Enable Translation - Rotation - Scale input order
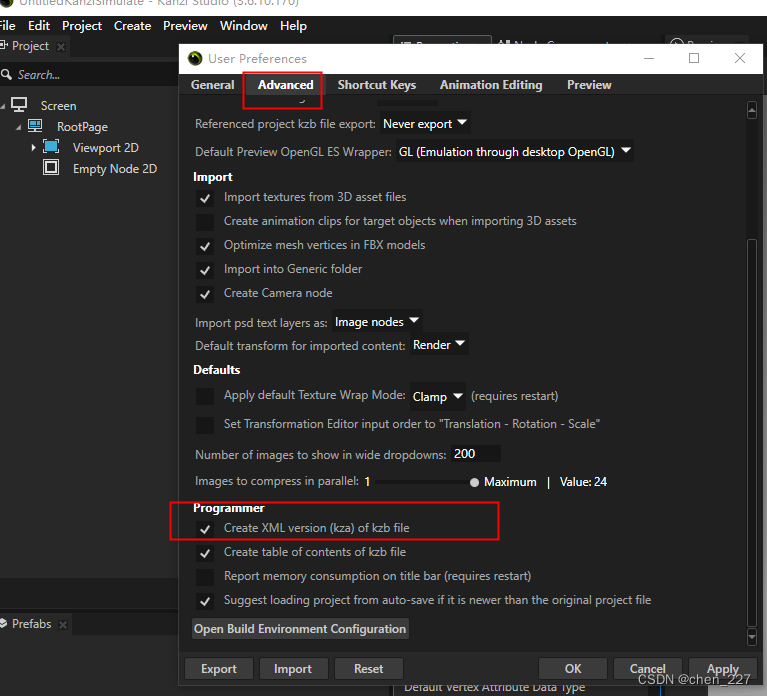 [x=205, y=425]
